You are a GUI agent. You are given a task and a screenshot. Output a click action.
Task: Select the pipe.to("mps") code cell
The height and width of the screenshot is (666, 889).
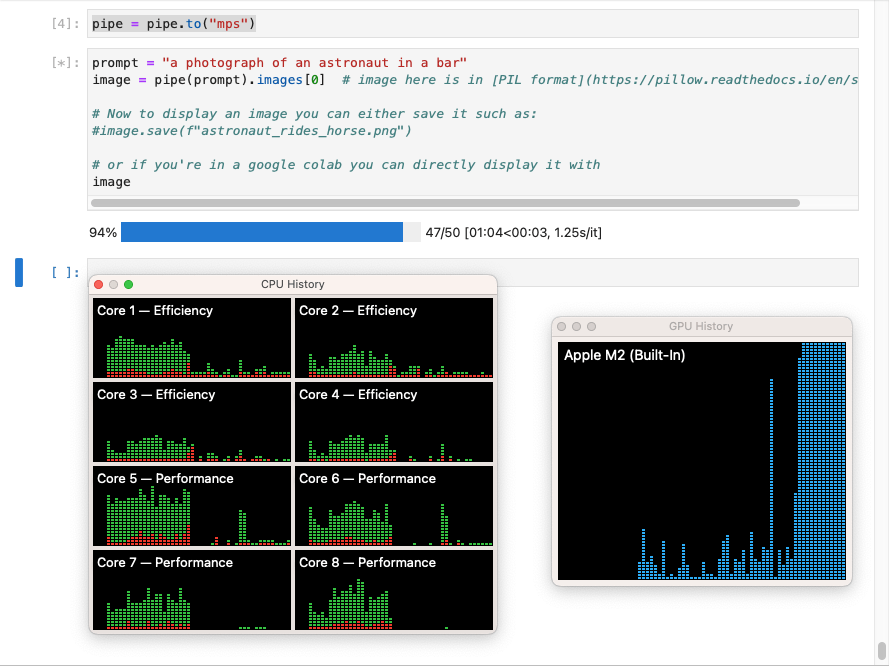[472, 23]
